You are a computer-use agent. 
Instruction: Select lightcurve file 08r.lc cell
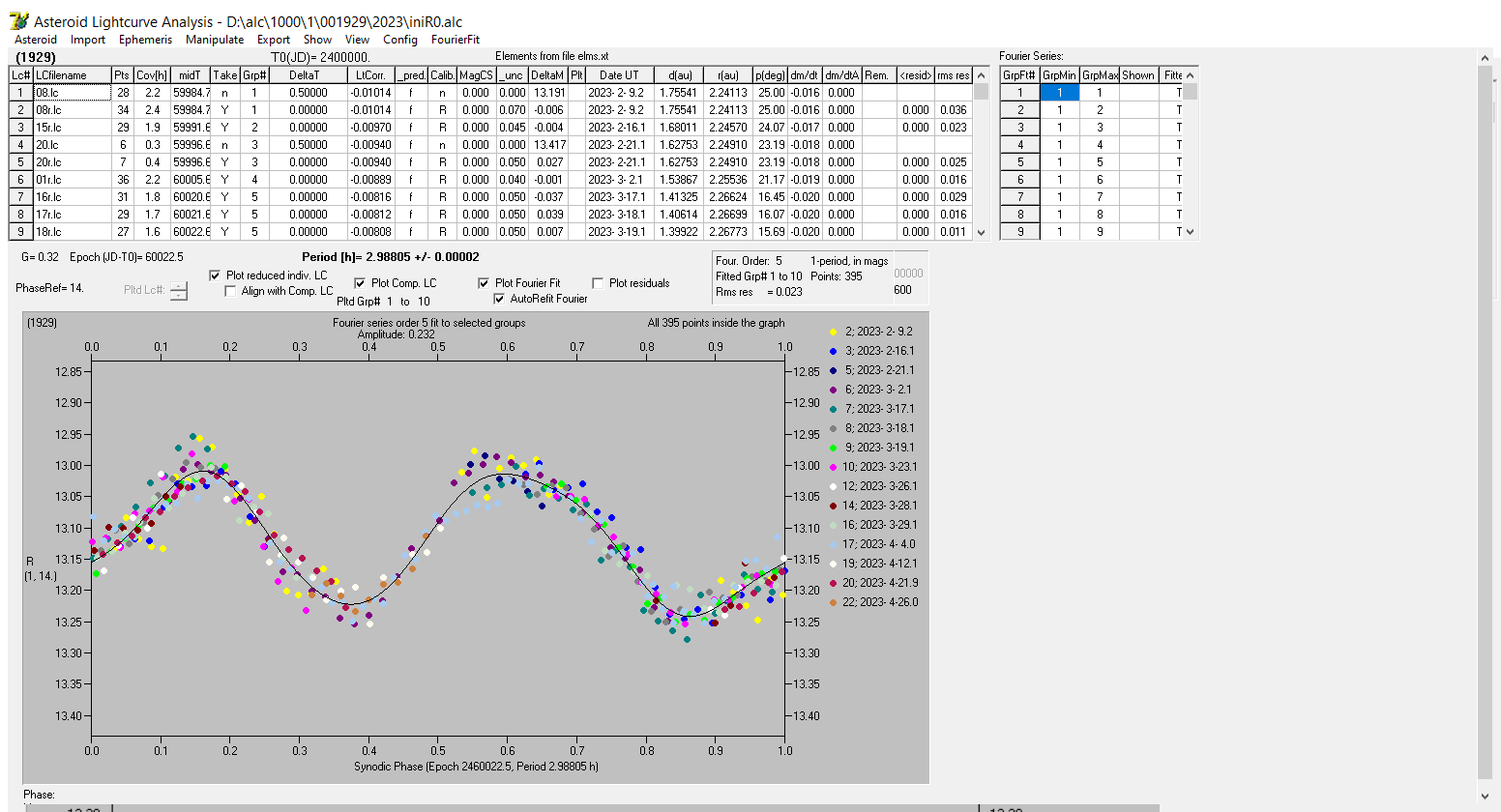73,110
